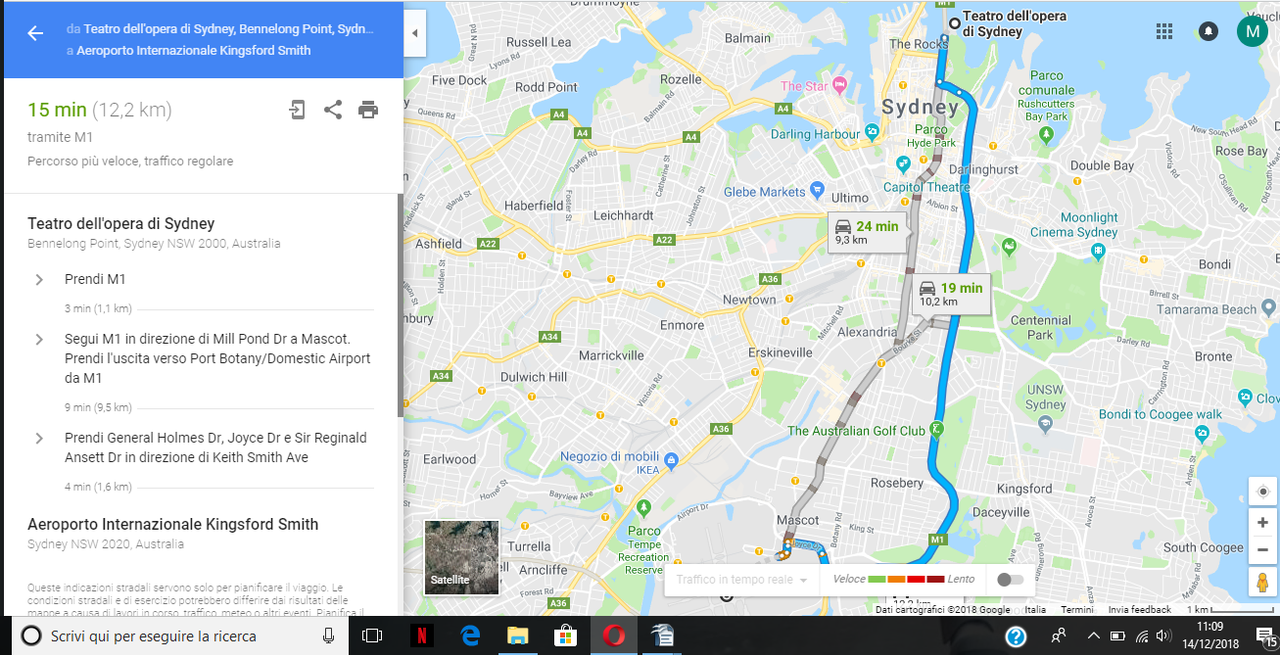The height and width of the screenshot is (655, 1280).
Task: Print the directions with printer icon
Action: tap(368, 110)
